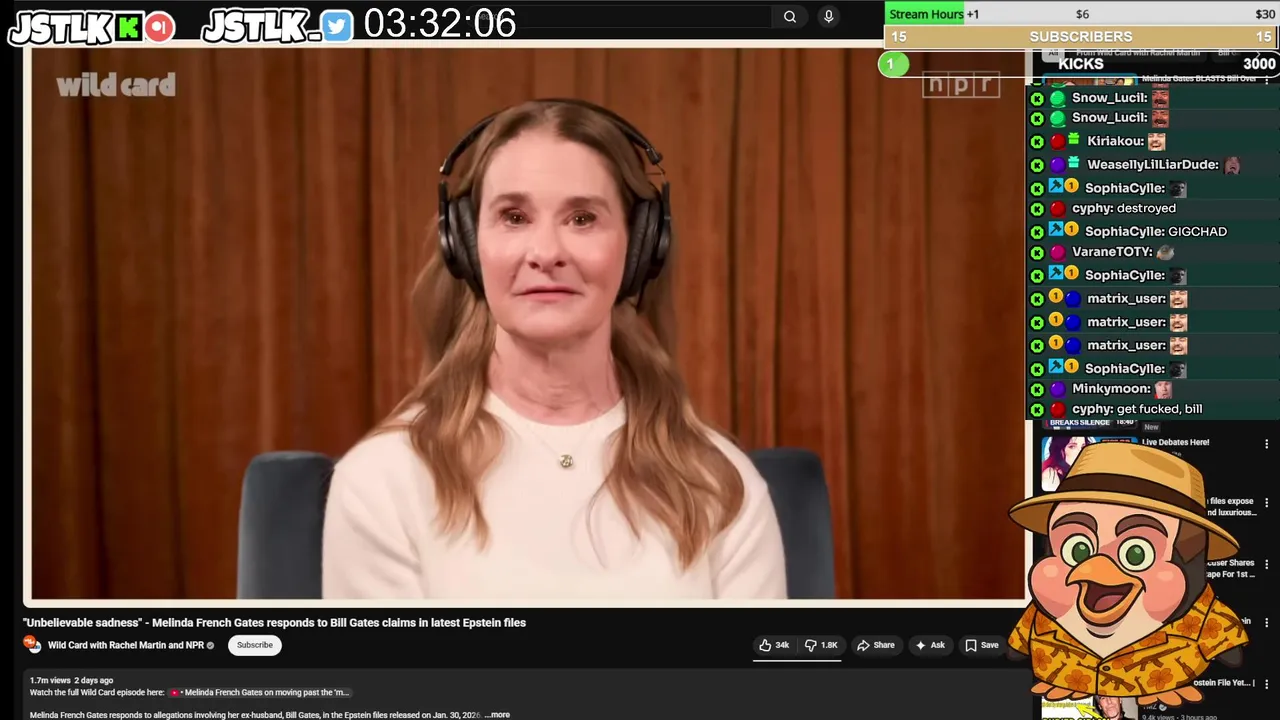The image size is (1280, 720).
Task: Click the pink circle badge beside VaraneTOTY
Action: [x=1058, y=253]
